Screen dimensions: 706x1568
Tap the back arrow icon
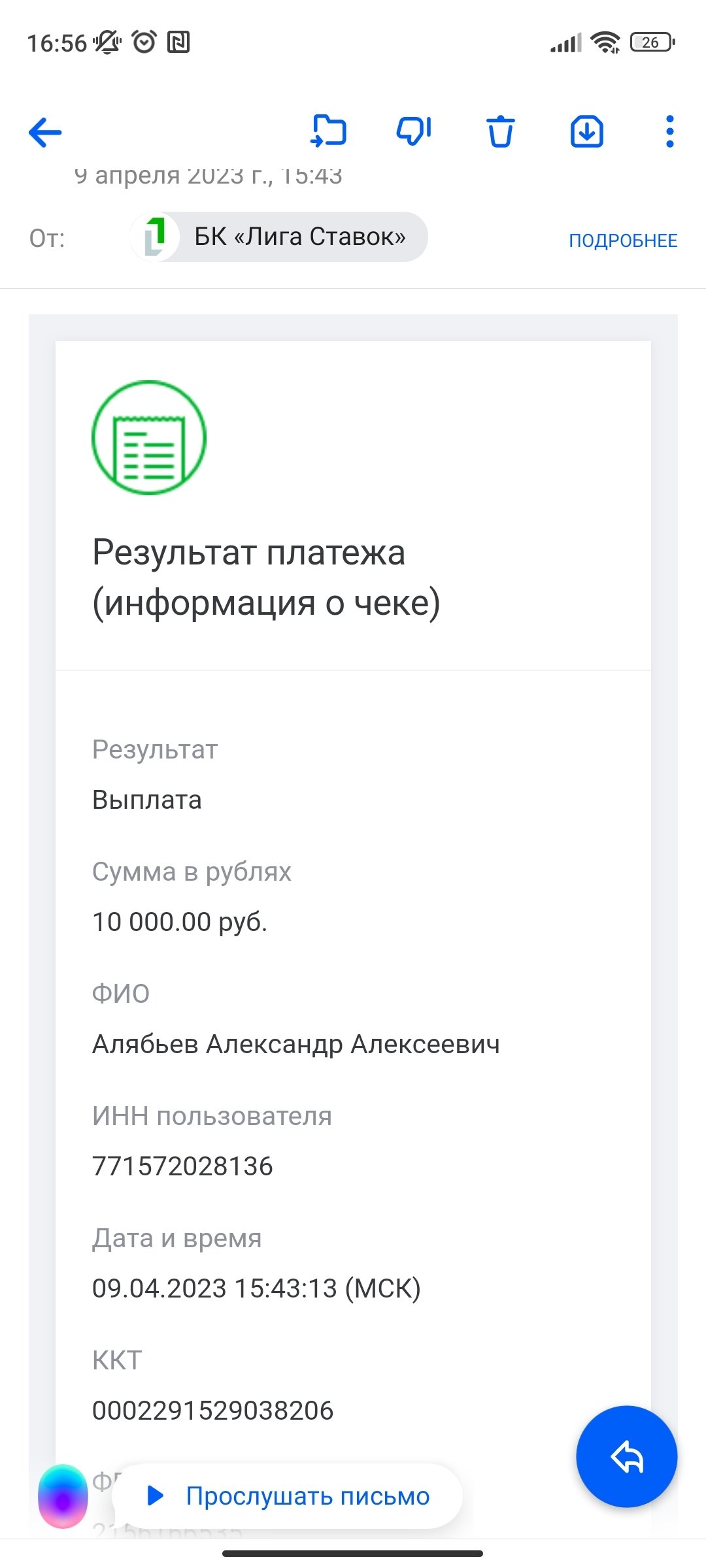(x=45, y=132)
